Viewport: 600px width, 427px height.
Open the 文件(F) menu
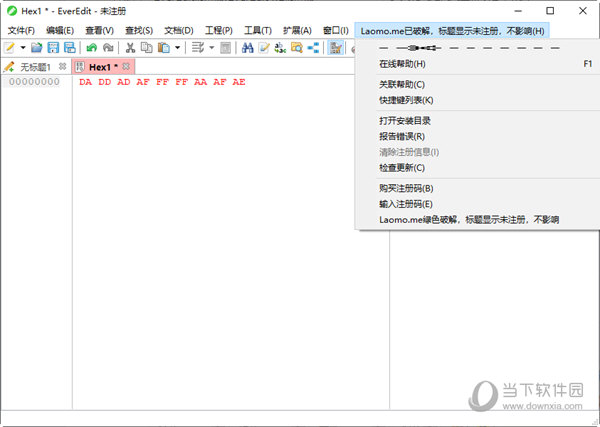[21, 31]
